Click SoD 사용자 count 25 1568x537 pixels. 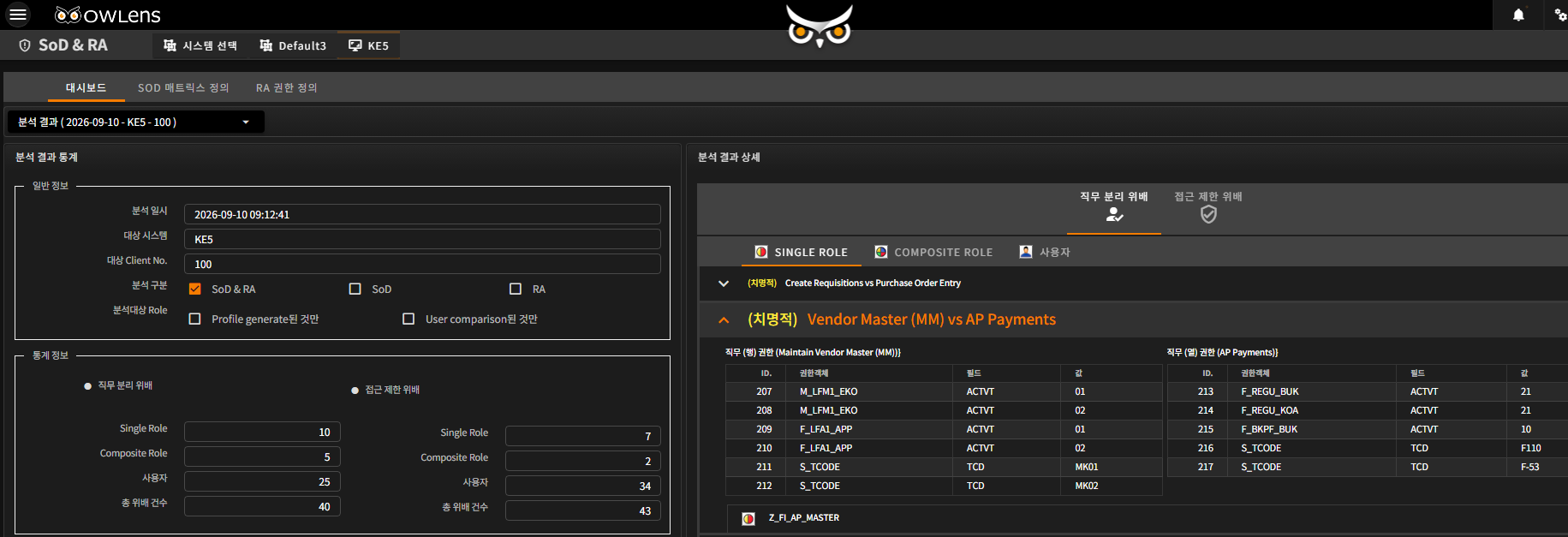pos(262,481)
